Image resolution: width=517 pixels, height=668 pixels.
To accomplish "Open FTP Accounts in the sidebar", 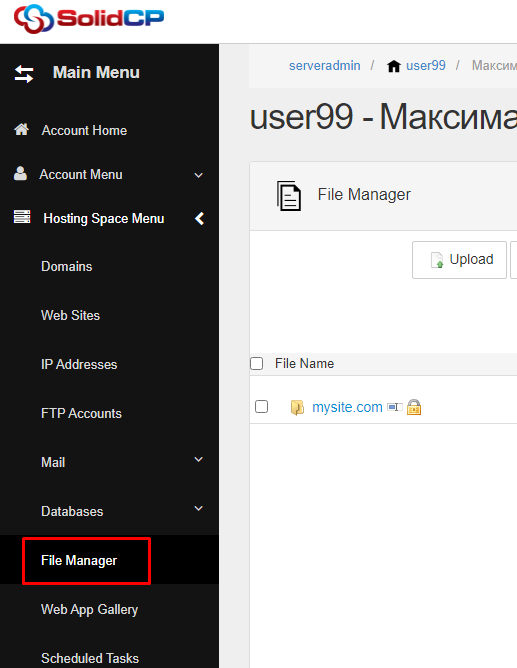I will 81,413.
